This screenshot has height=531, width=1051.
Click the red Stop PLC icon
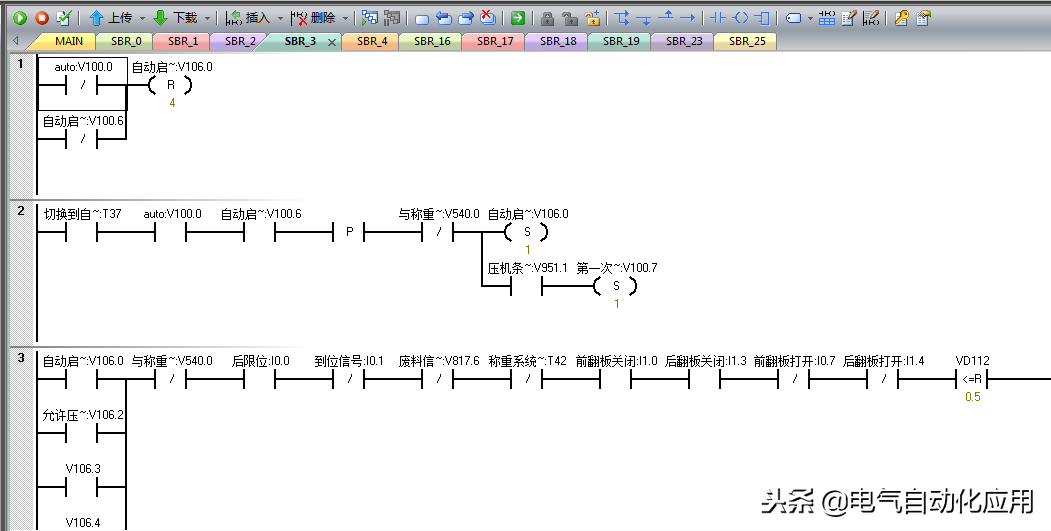(42, 18)
